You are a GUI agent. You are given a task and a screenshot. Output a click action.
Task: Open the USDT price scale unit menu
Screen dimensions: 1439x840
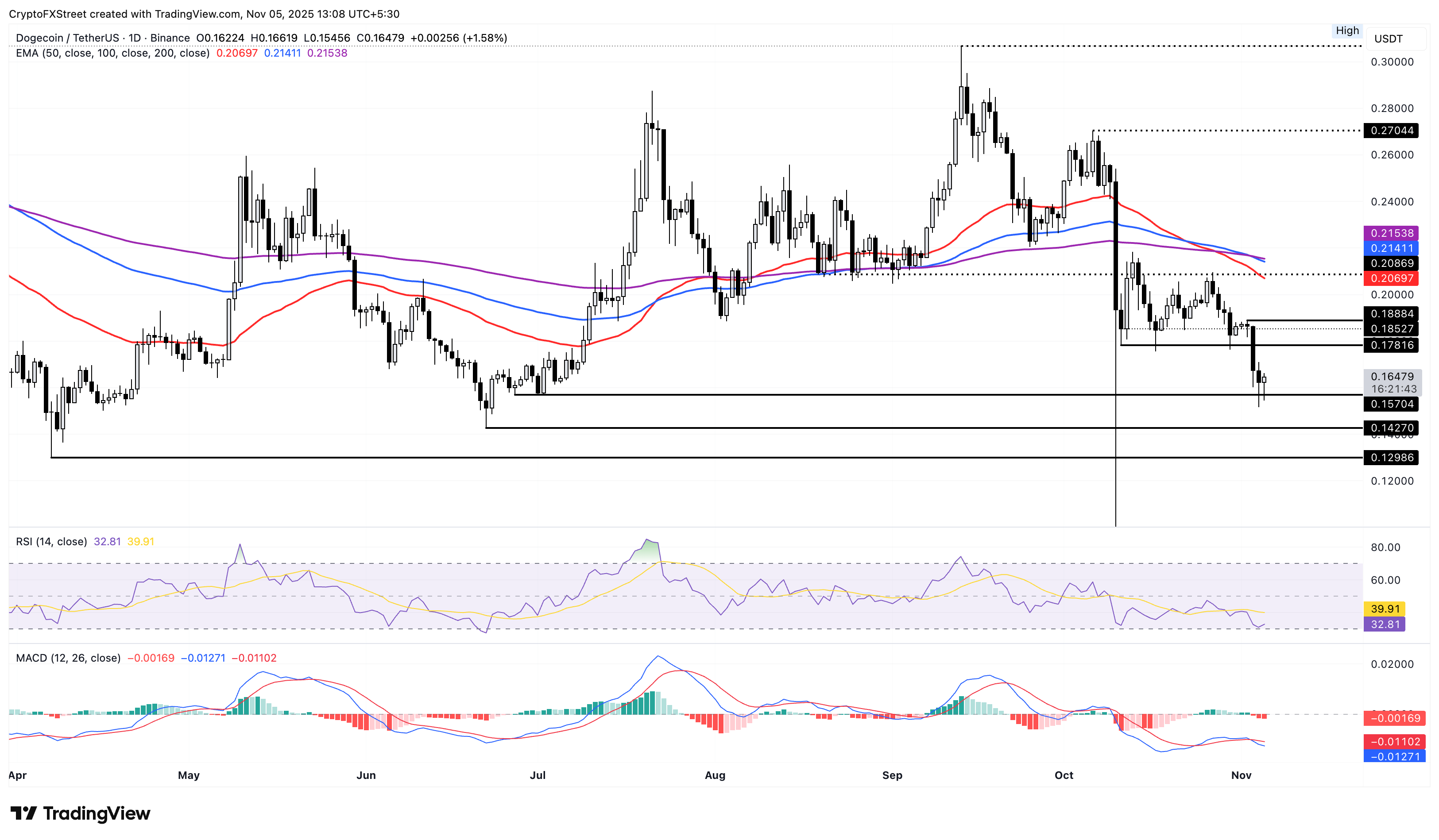pyautogui.click(x=1389, y=38)
